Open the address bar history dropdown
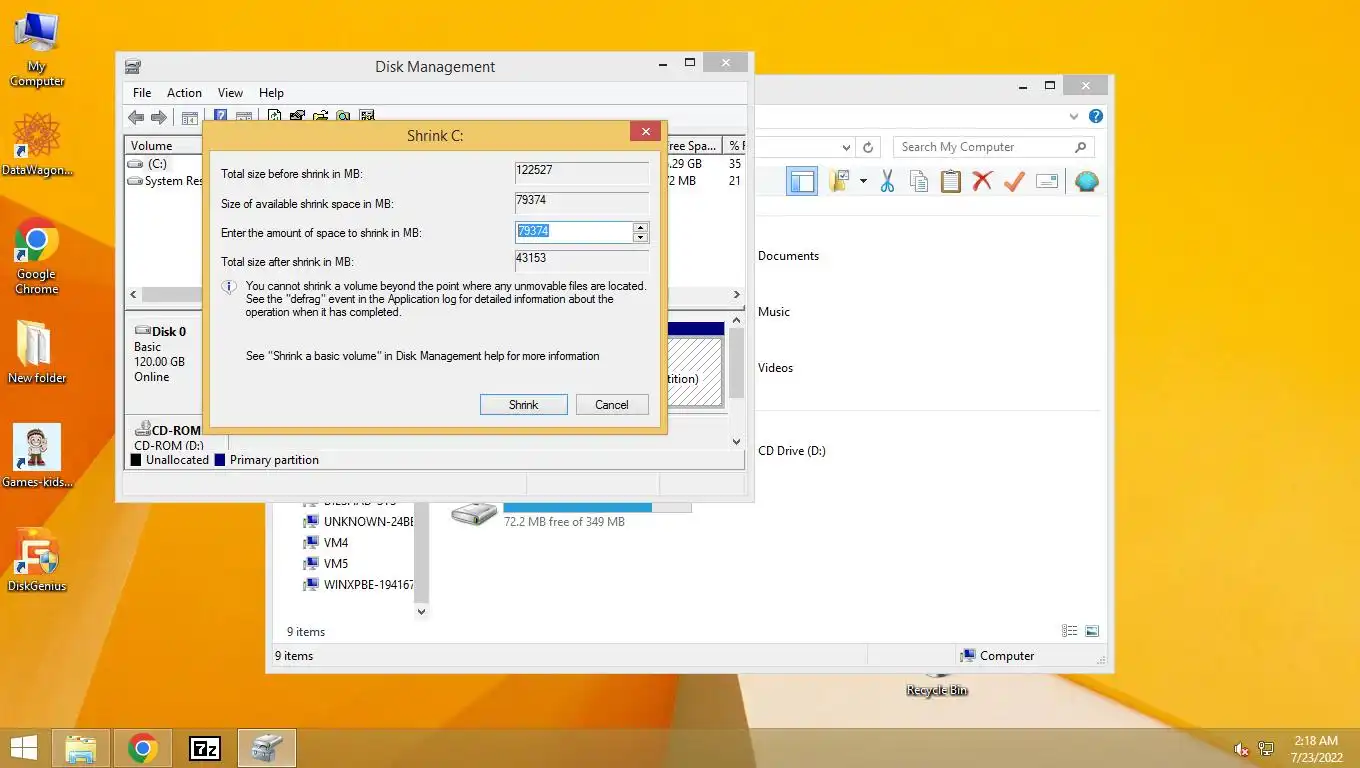This screenshot has width=1360, height=768. (846, 147)
